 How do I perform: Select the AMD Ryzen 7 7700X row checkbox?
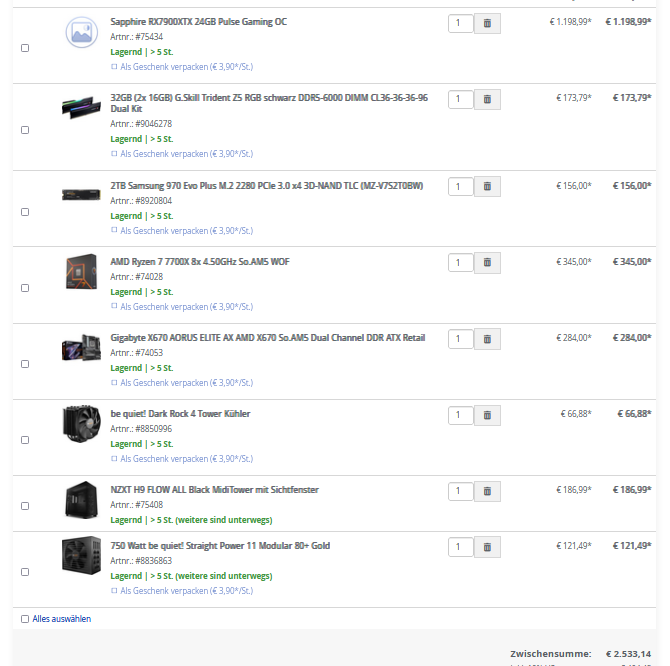[25, 288]
